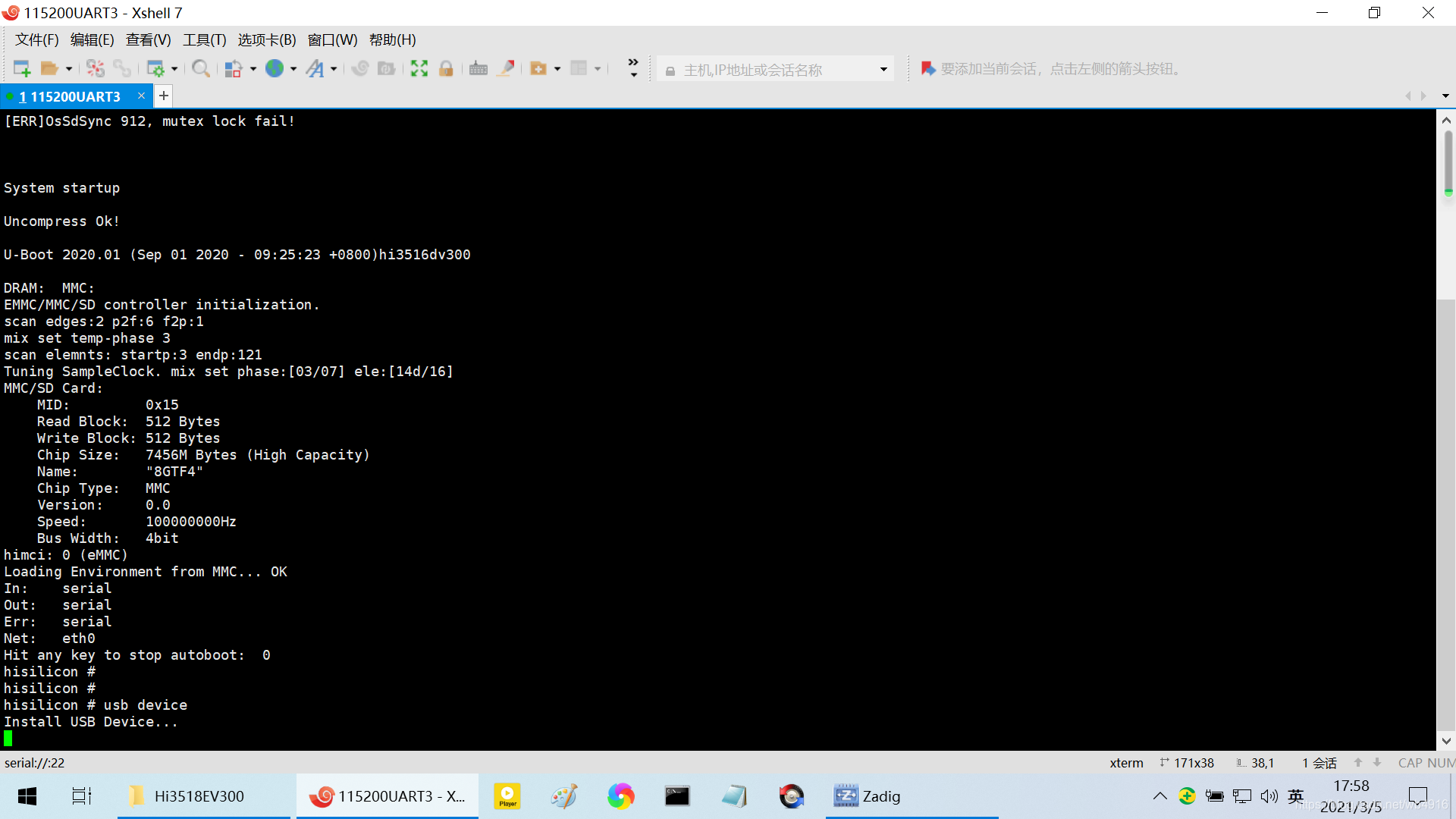Expand the globe encoding dropdown arrow
Image resolution: width=1456 pixels, height=819 pixels.
(x=293, y=69)
